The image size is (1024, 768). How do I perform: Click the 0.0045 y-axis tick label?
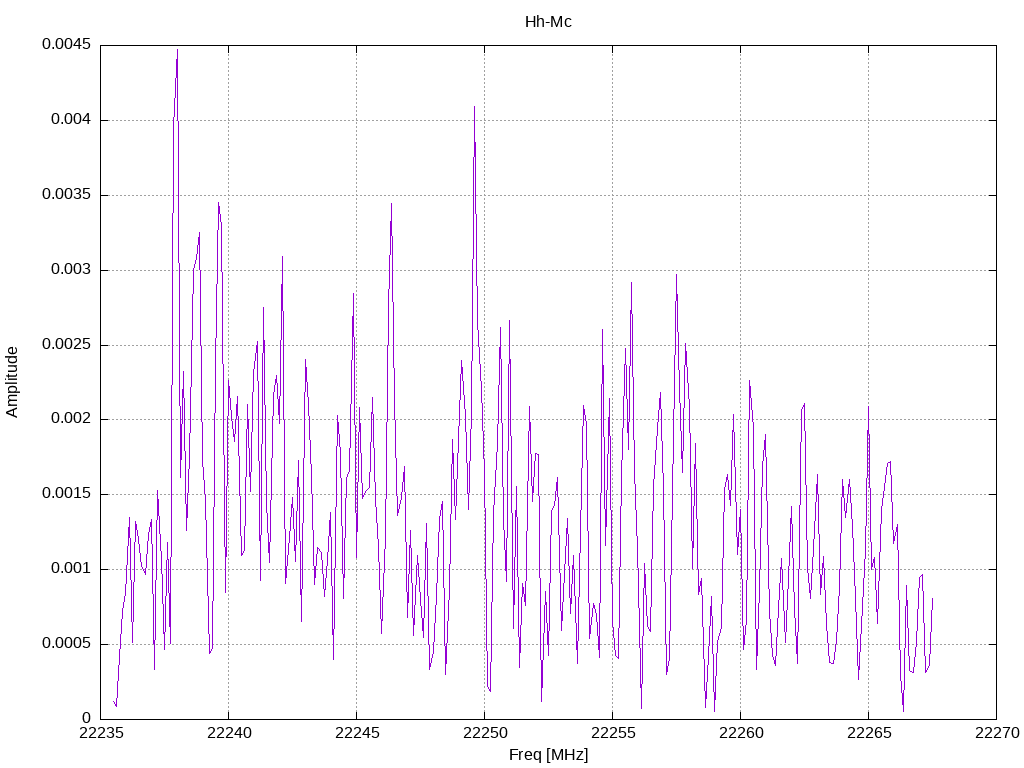click(67, 44)
